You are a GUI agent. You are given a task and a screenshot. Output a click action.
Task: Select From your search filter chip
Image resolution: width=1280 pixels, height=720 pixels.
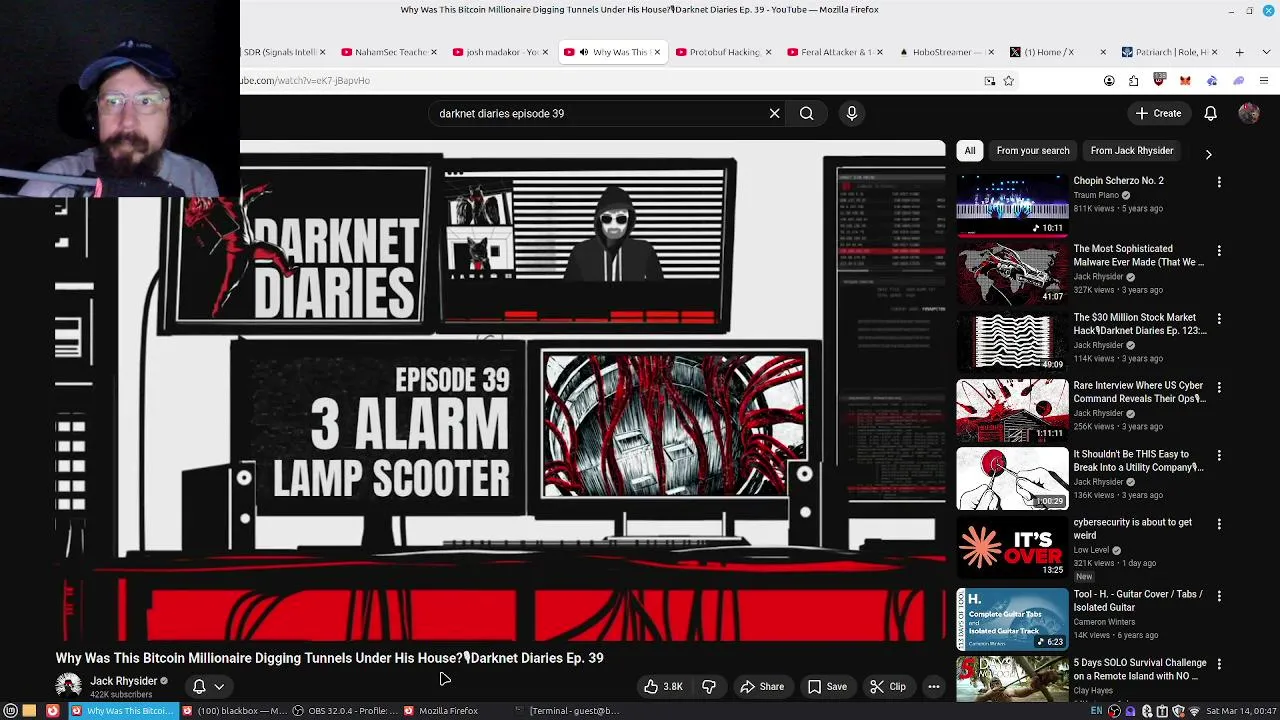pos(1033,151)
